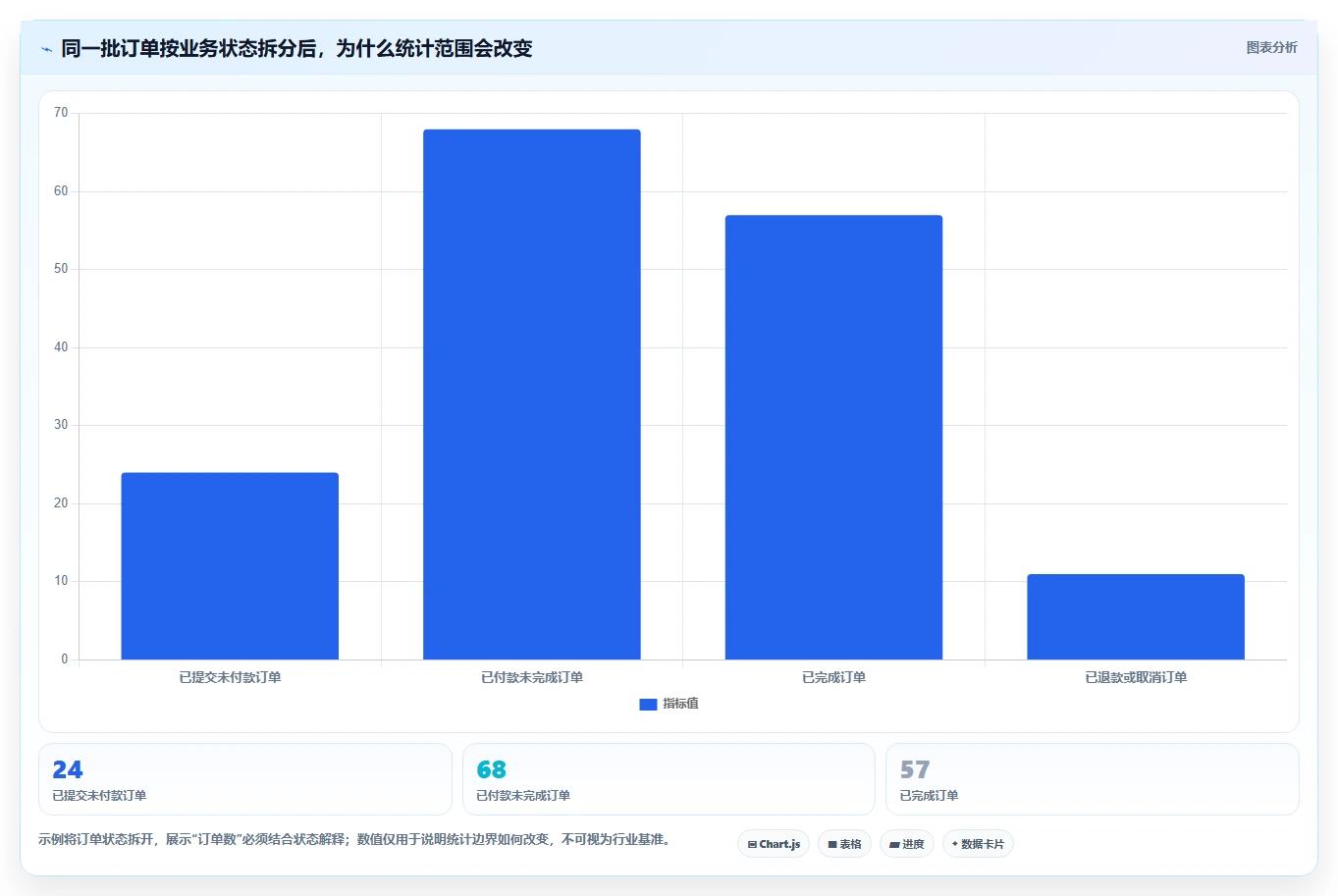Image resolution: width=1338 pixels, height=896 pixels.
Task: Open the data card showing 68
Action: (x=669, y=779)
